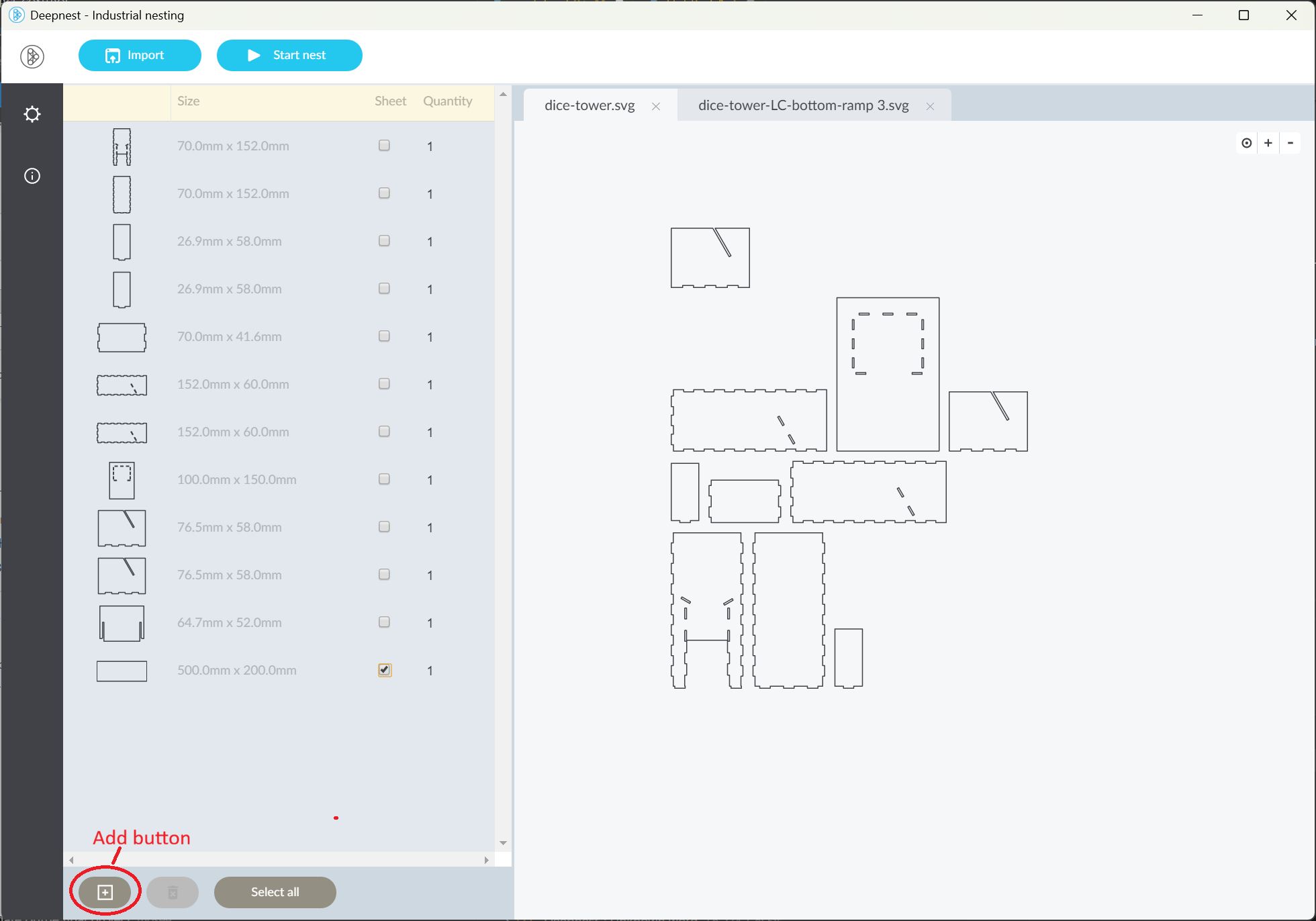The width and height of the screenshot is (1316, 921).
Task: Open settings via the sidebar gear icon
Action: click(x=32, y=114)
